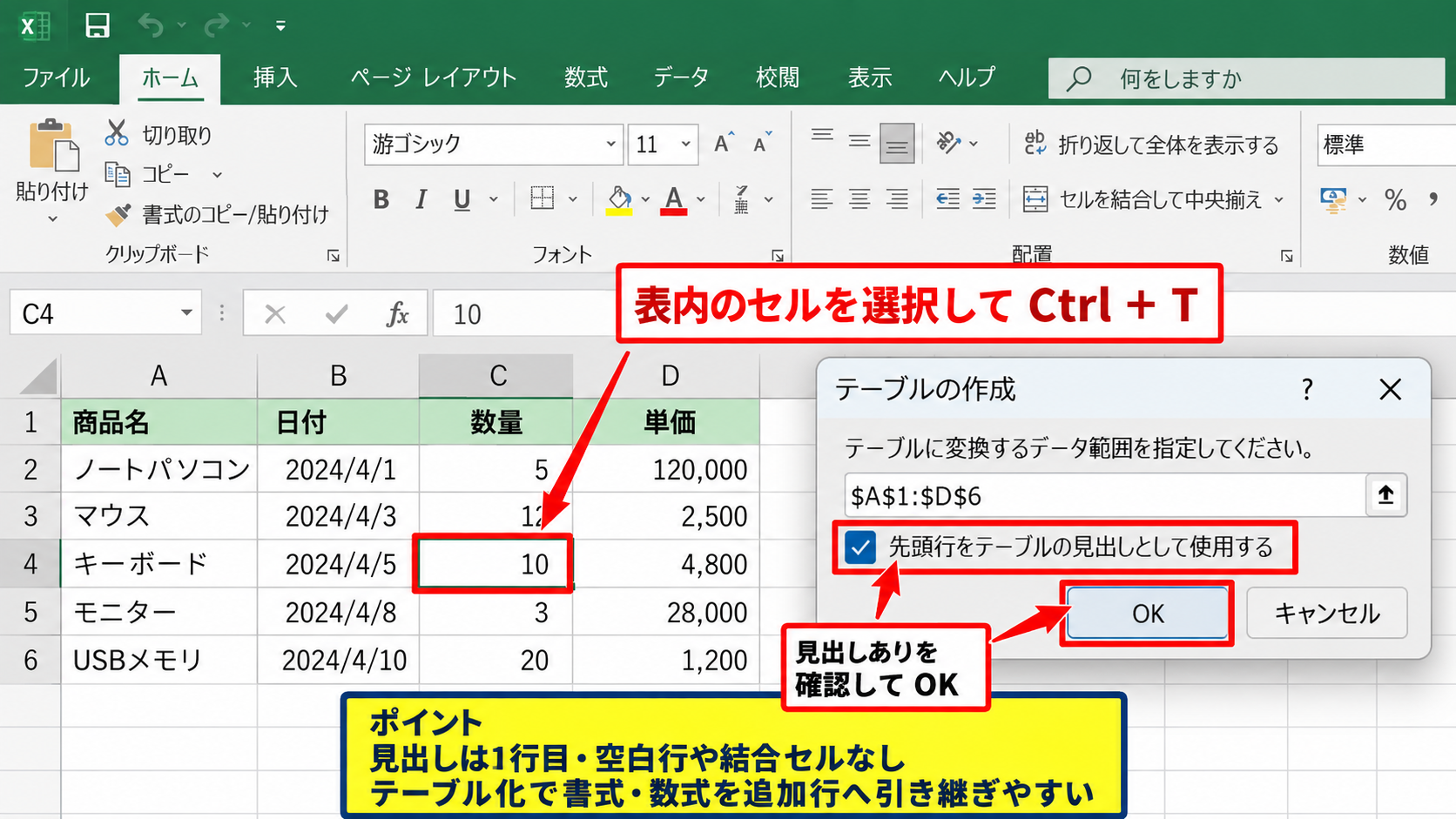
Task: Click the 何をしますか search box
Action: pyautogui.click(x=1246, y=78)
